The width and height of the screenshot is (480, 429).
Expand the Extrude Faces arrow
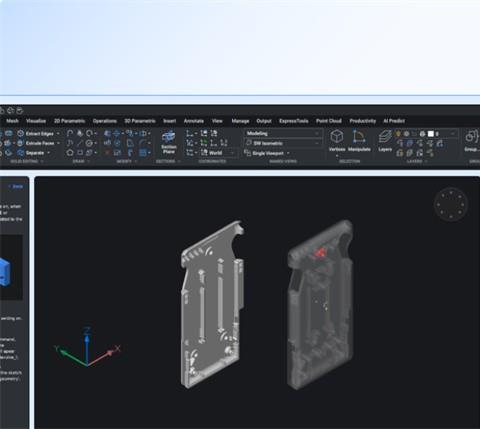click(x=59, y=143)
